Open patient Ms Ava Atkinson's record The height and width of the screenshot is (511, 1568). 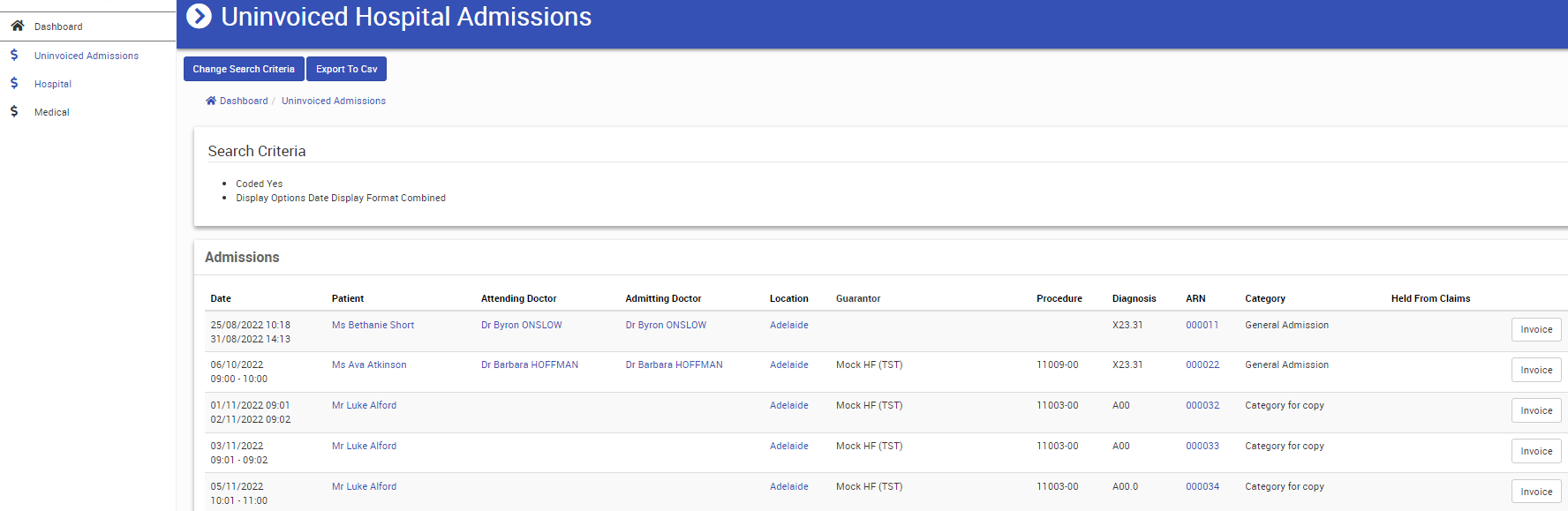point(369,364)
